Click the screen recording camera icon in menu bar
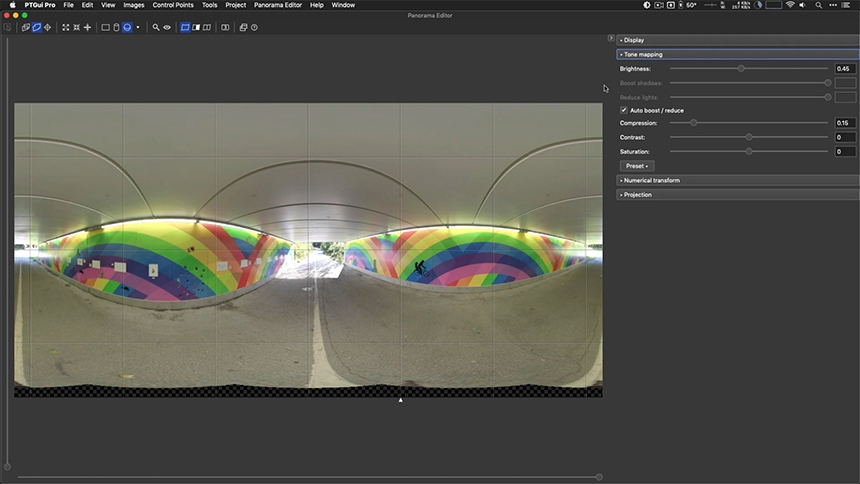The image size is (860, 484). coord(659,5)
